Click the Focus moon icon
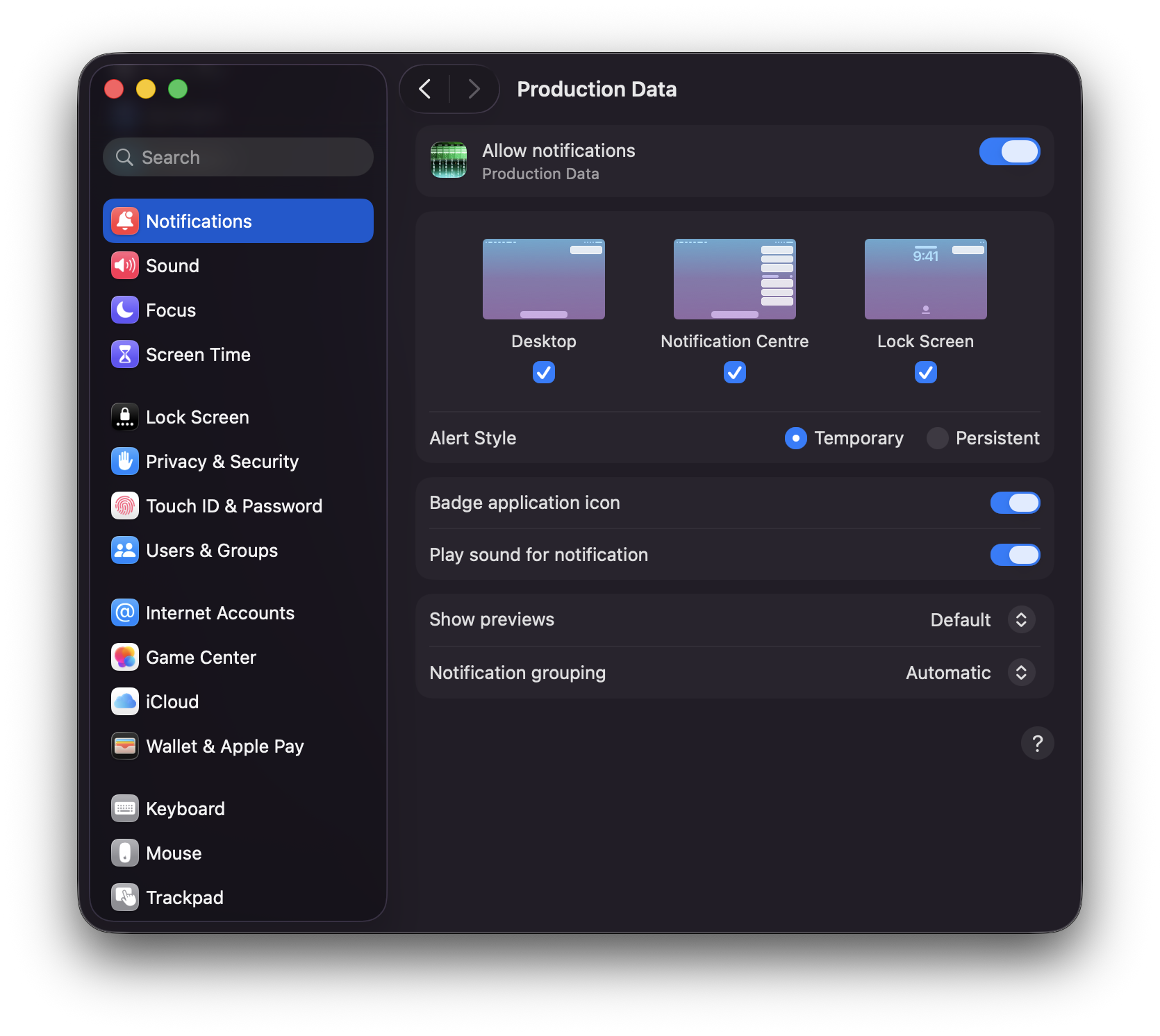 click(x=125, y=310)
